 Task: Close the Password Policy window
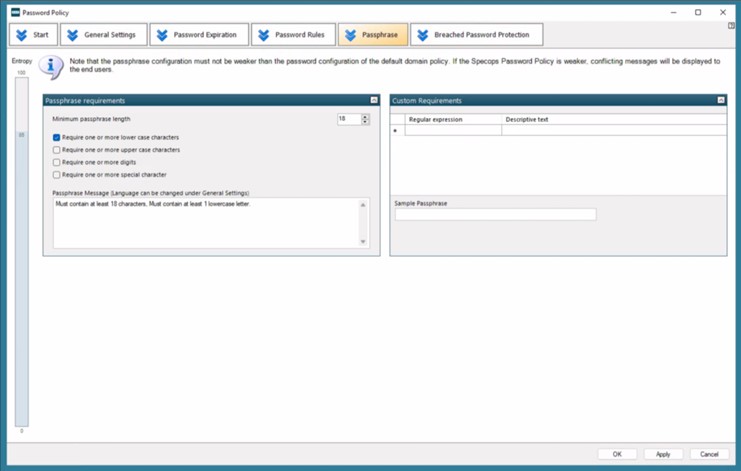pyautogui.click(x=723, y=12)
